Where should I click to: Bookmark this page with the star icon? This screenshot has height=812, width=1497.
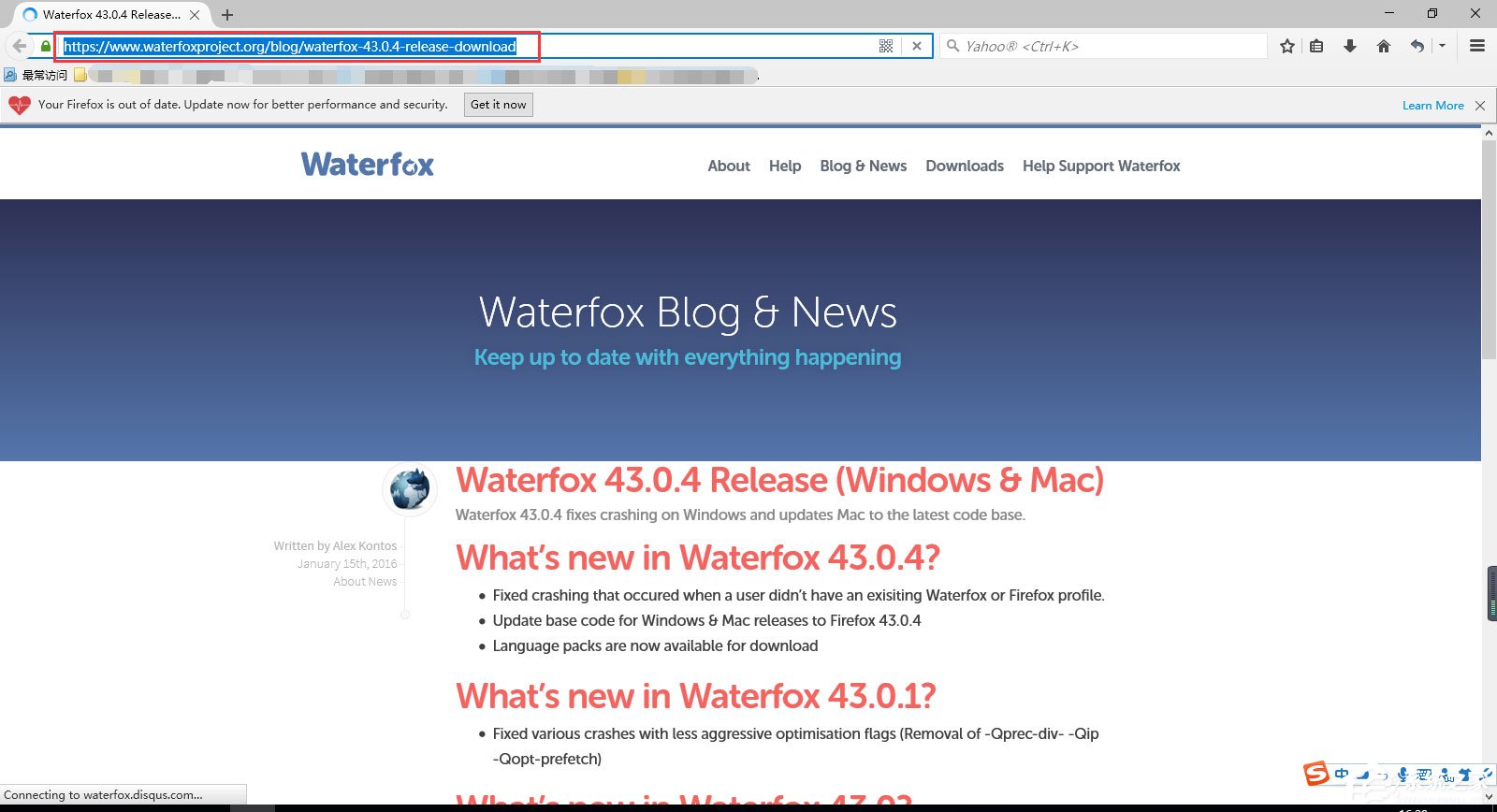pos(1287,46)
